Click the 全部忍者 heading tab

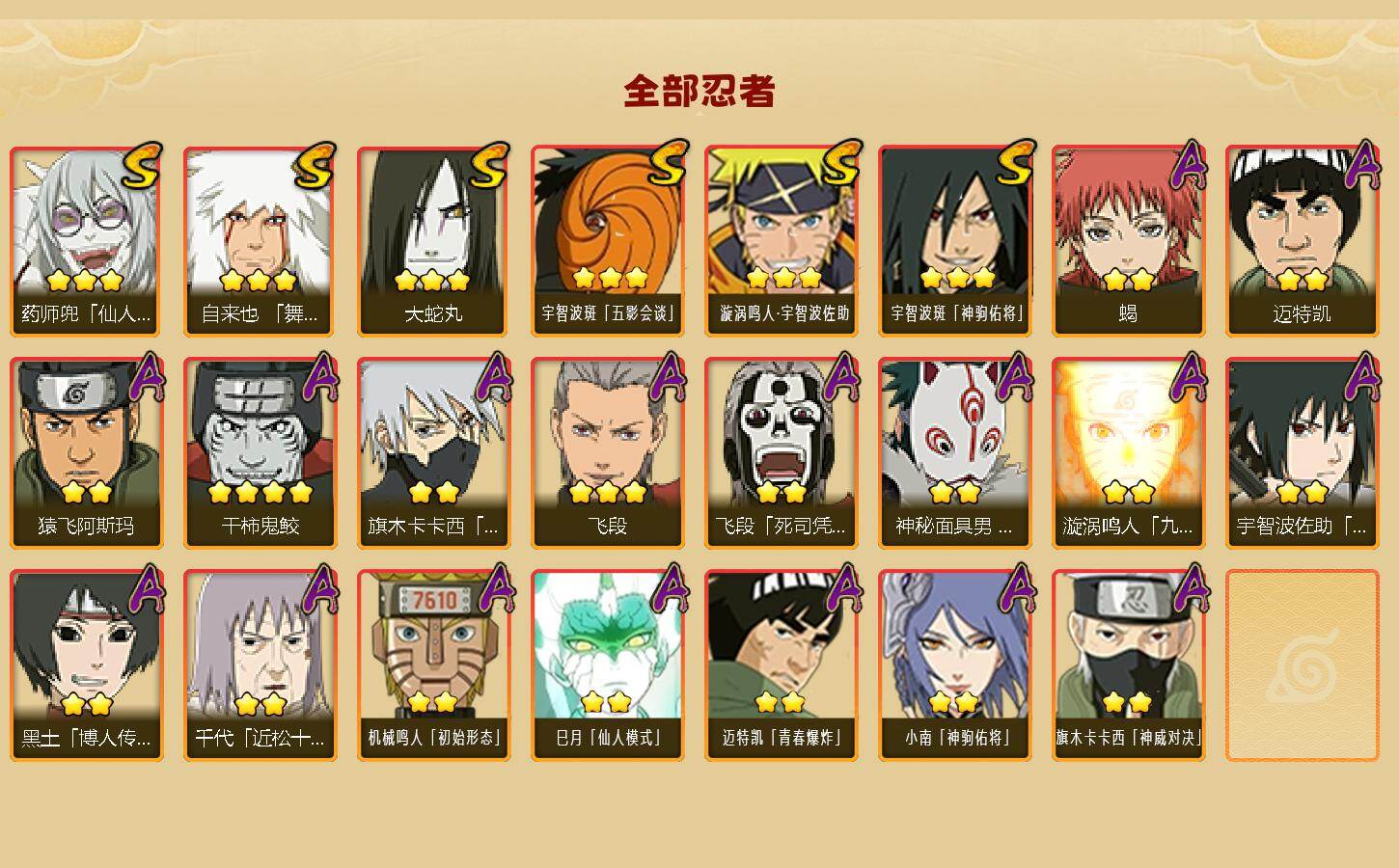pos(699,92)
